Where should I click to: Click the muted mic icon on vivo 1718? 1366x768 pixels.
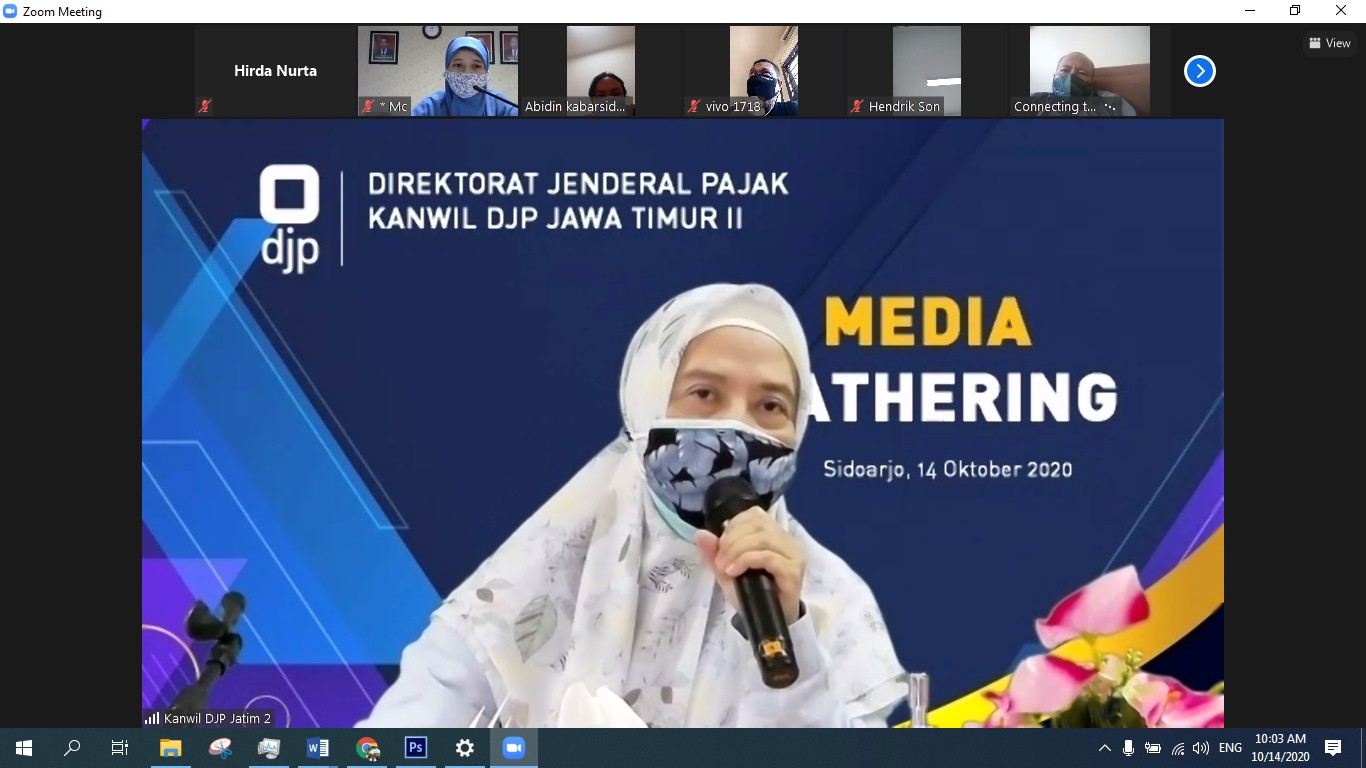point(694,106)
